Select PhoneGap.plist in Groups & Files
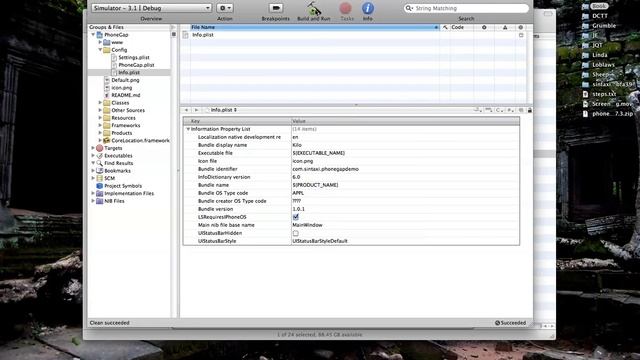Image resolution: width=640 pixels, height=360 pixels. pos(136,65)
